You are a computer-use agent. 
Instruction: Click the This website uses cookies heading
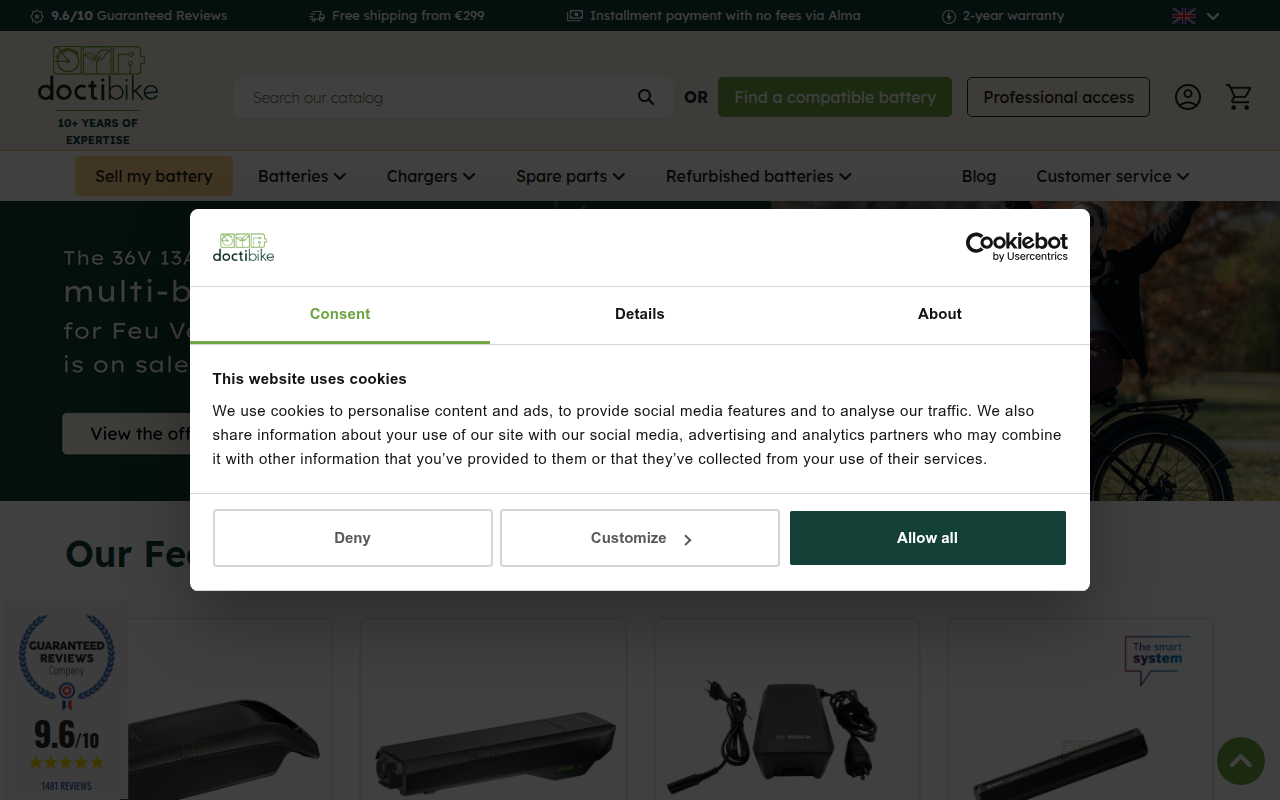310,379
